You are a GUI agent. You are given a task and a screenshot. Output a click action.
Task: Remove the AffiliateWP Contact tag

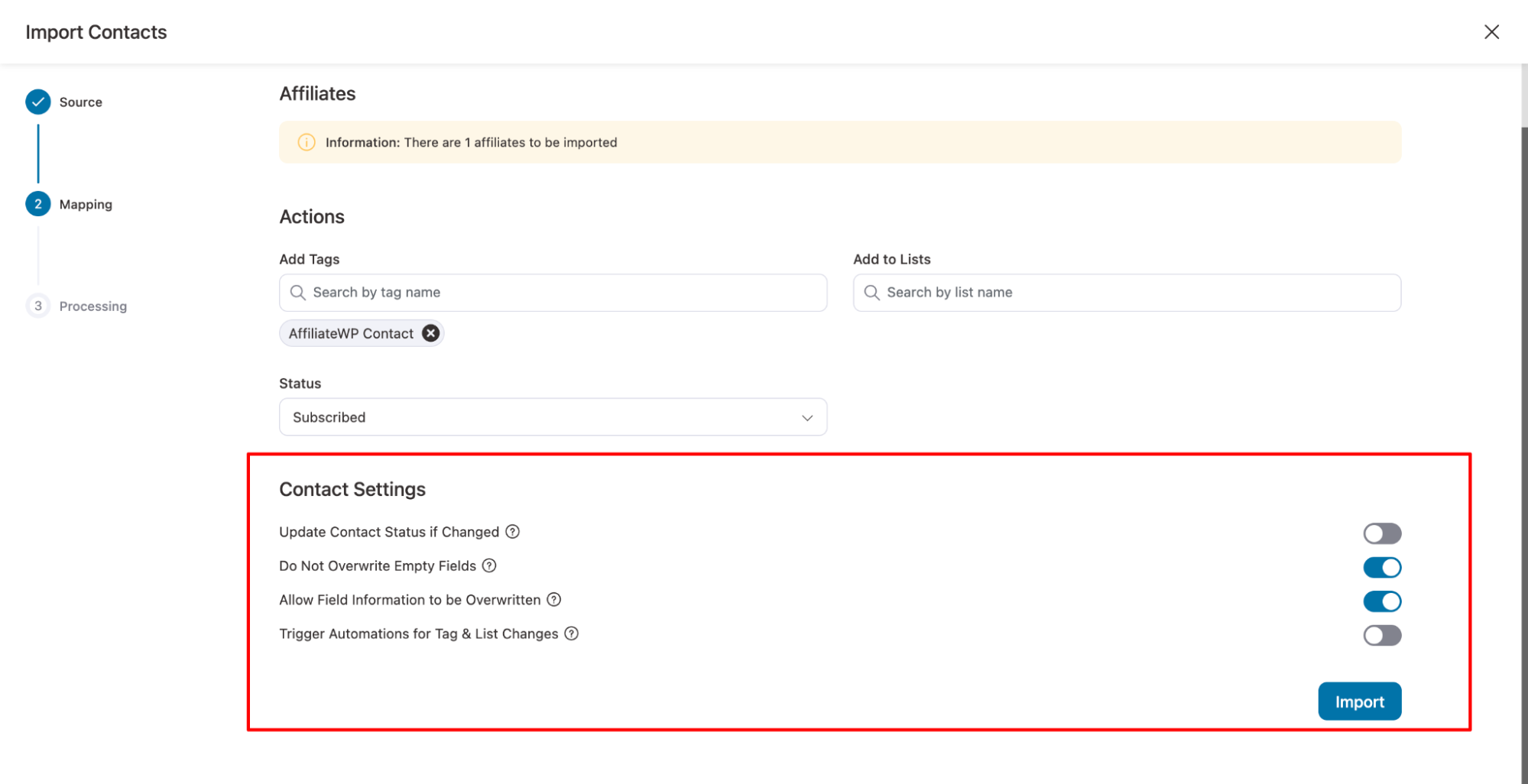[431, 333]
